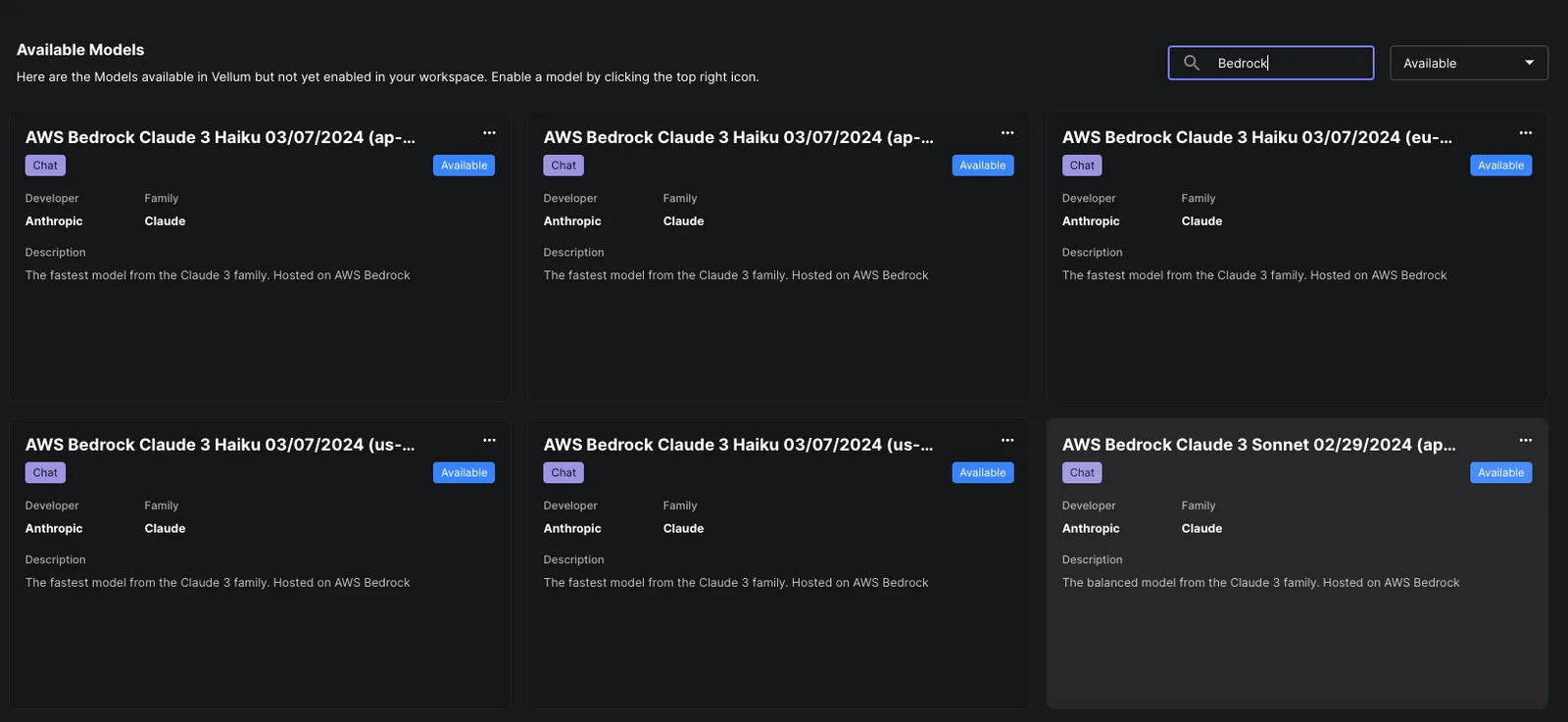Click Chat tag on Claude 3 Sonnet card

pyautogui.click(x=1082, y=473)
